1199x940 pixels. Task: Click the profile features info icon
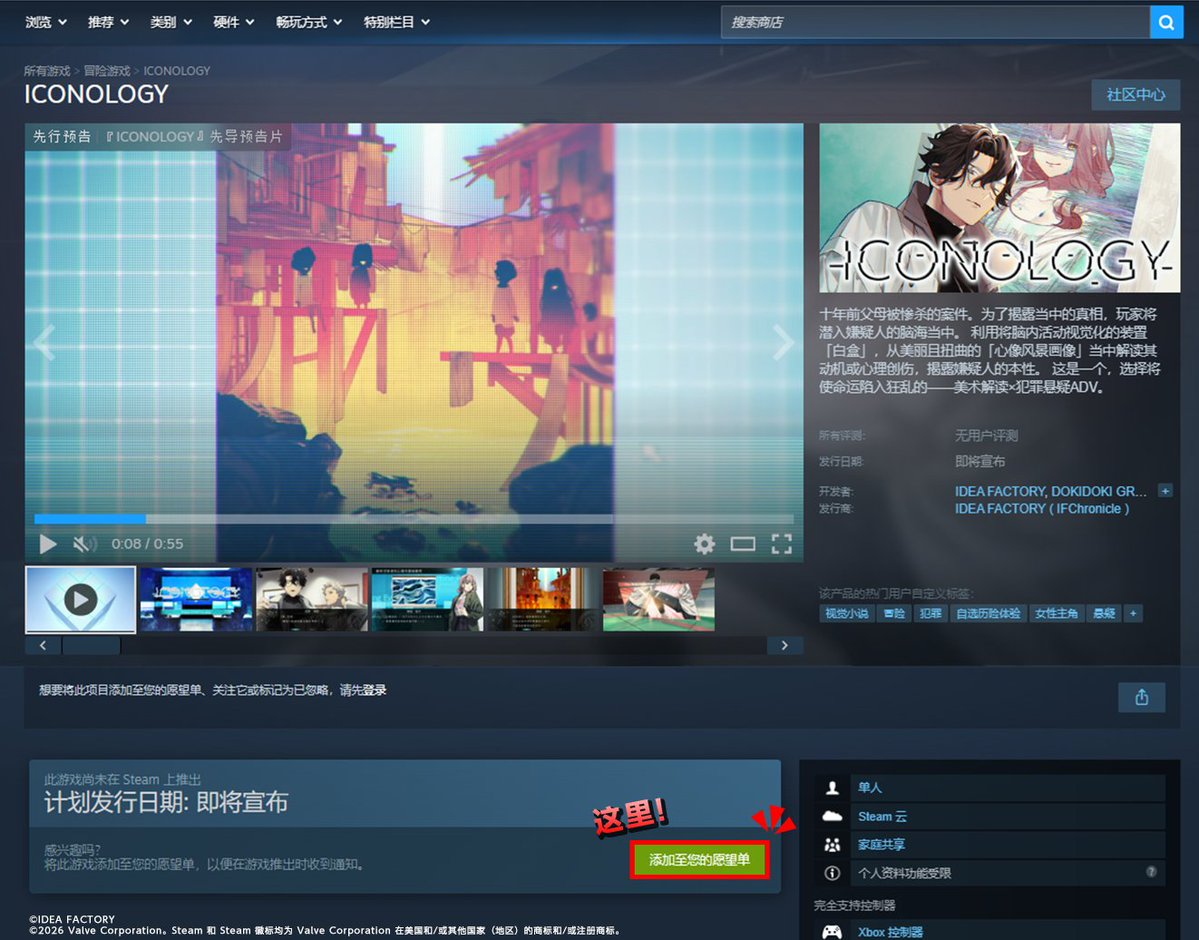point(832,873)
